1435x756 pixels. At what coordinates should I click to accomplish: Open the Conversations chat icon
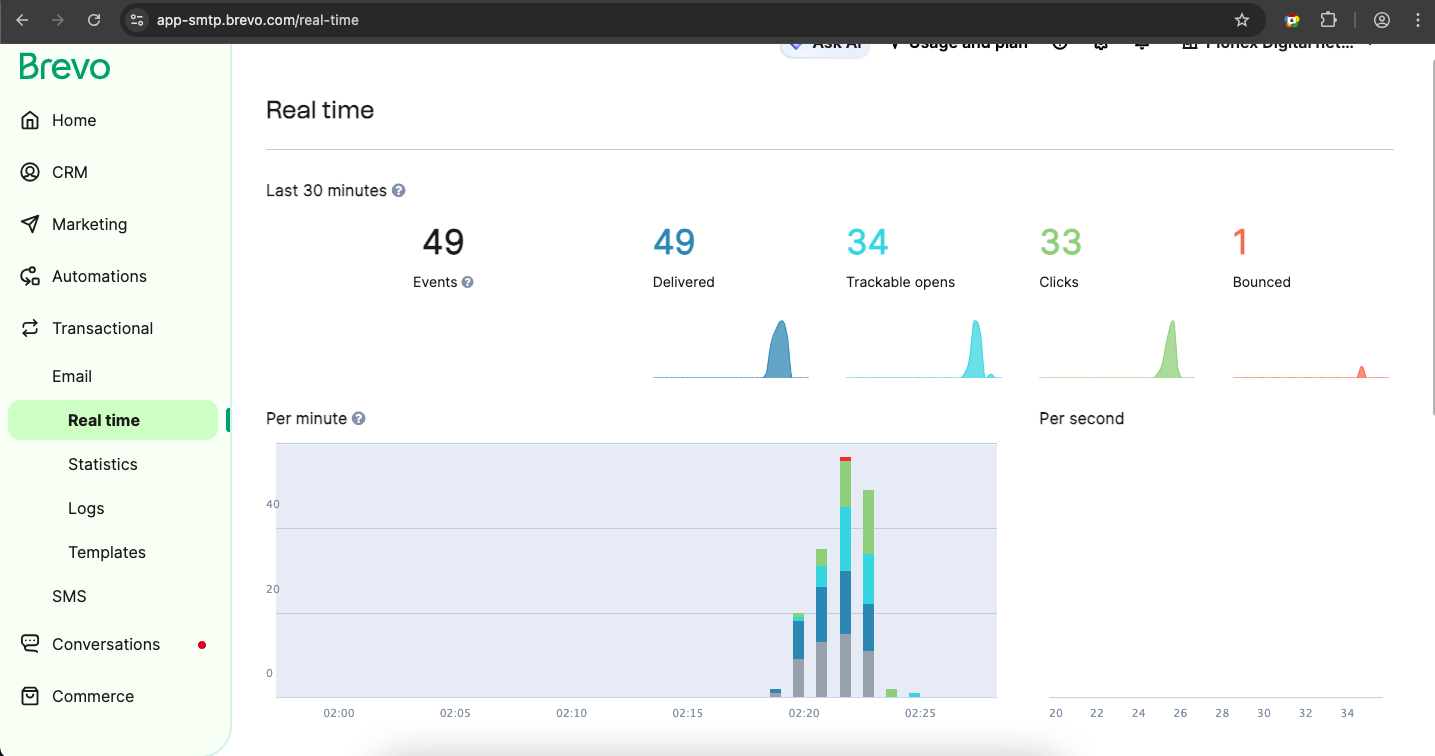(29, 643)
